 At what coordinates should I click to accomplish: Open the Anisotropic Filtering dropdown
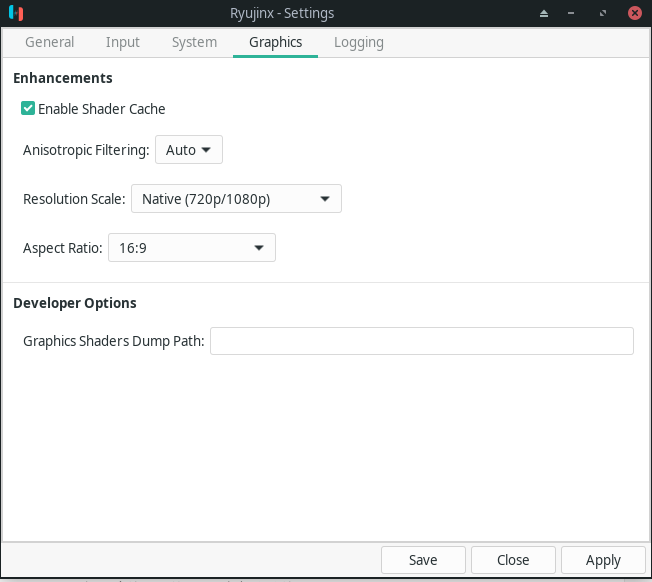click(189, 150)
